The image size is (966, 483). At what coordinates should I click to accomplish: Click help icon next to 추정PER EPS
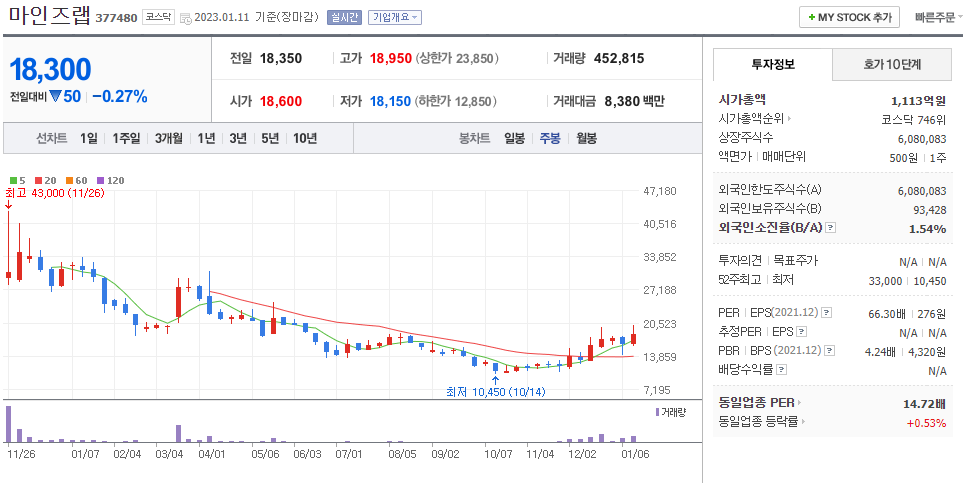click(x=801, y=332)
